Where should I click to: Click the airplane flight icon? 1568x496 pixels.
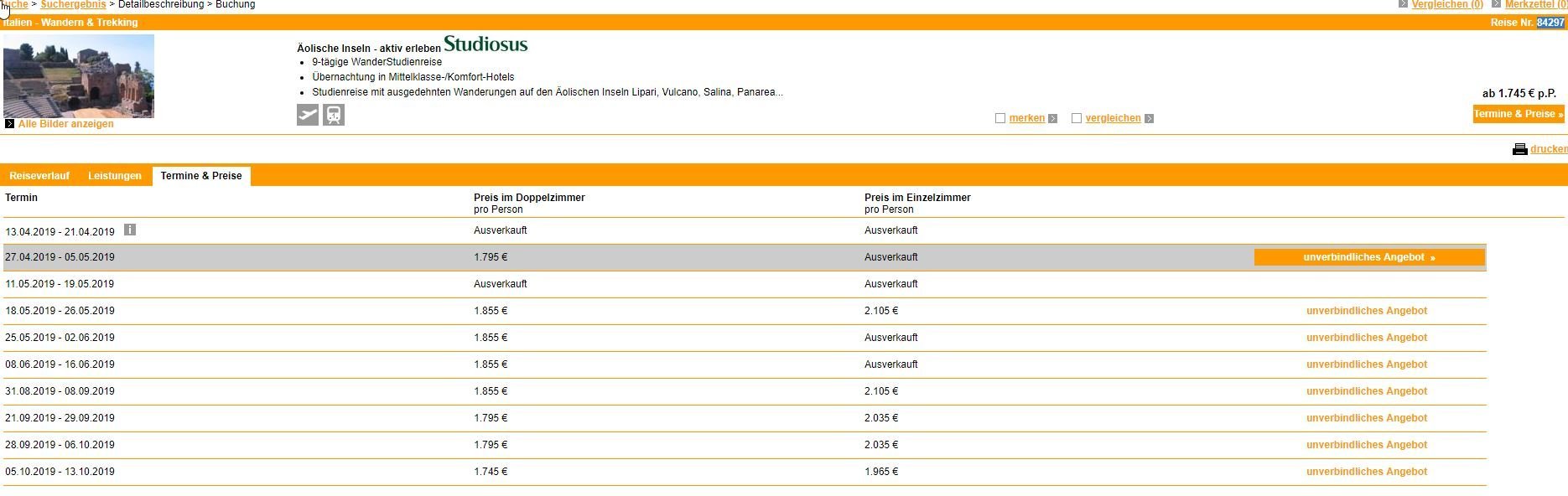point(308,115)
